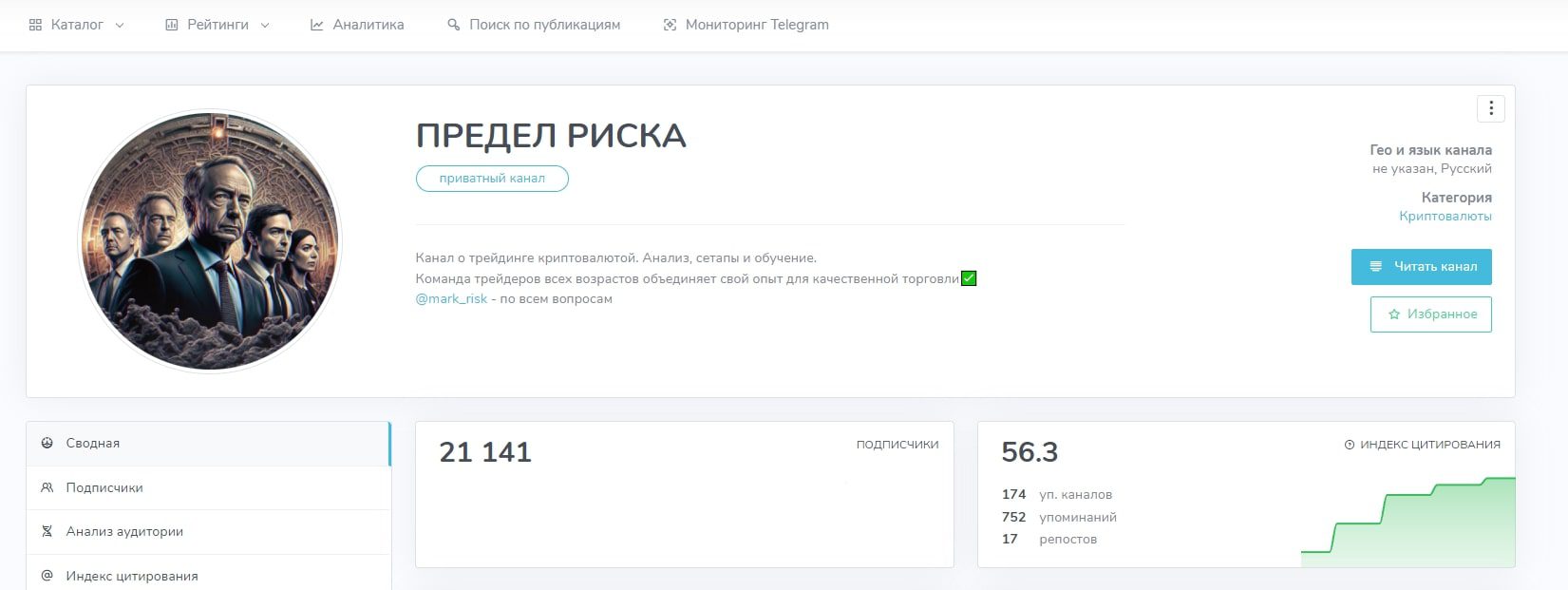Click the 21 141 subscribers count
Screen dimensions: 1568x590
(485, 452)
